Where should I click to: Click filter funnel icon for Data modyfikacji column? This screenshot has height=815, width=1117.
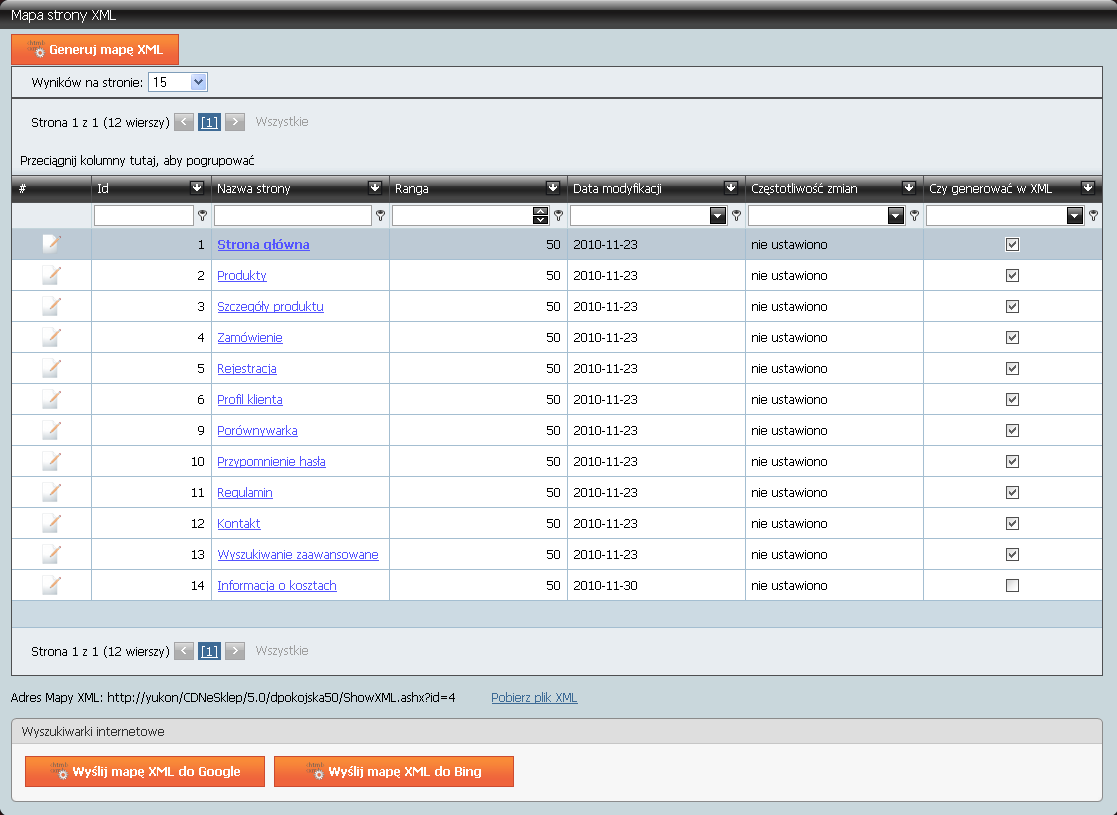pos(737,215)
